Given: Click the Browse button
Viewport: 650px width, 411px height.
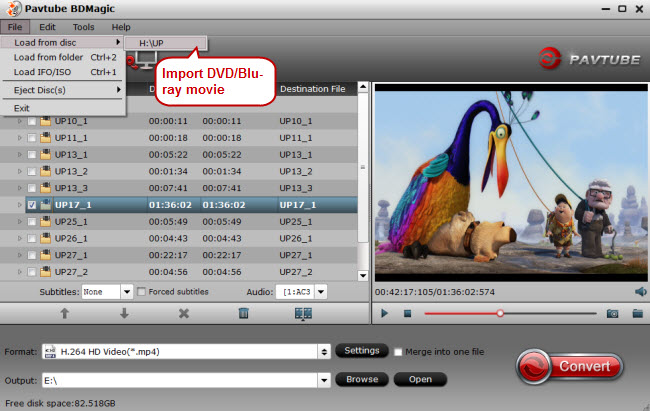Looking at the screenshot, I should 361,379.
